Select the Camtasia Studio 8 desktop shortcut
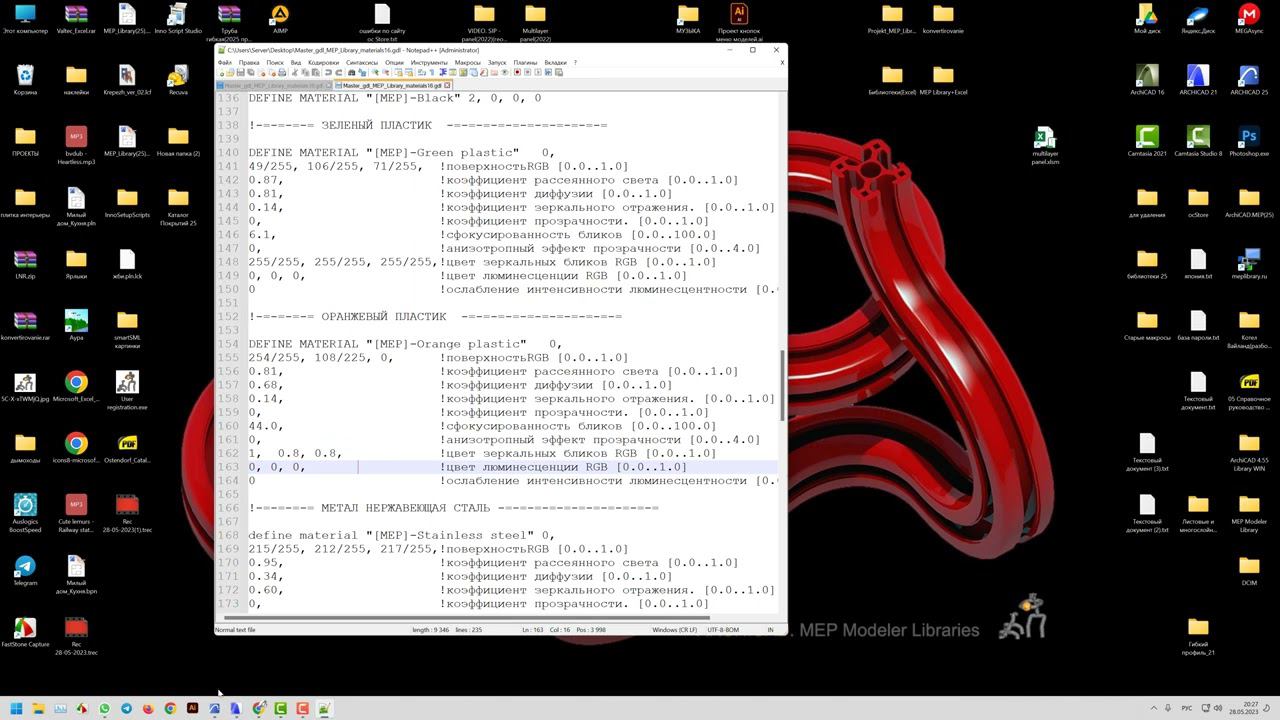 [1198, 138]
